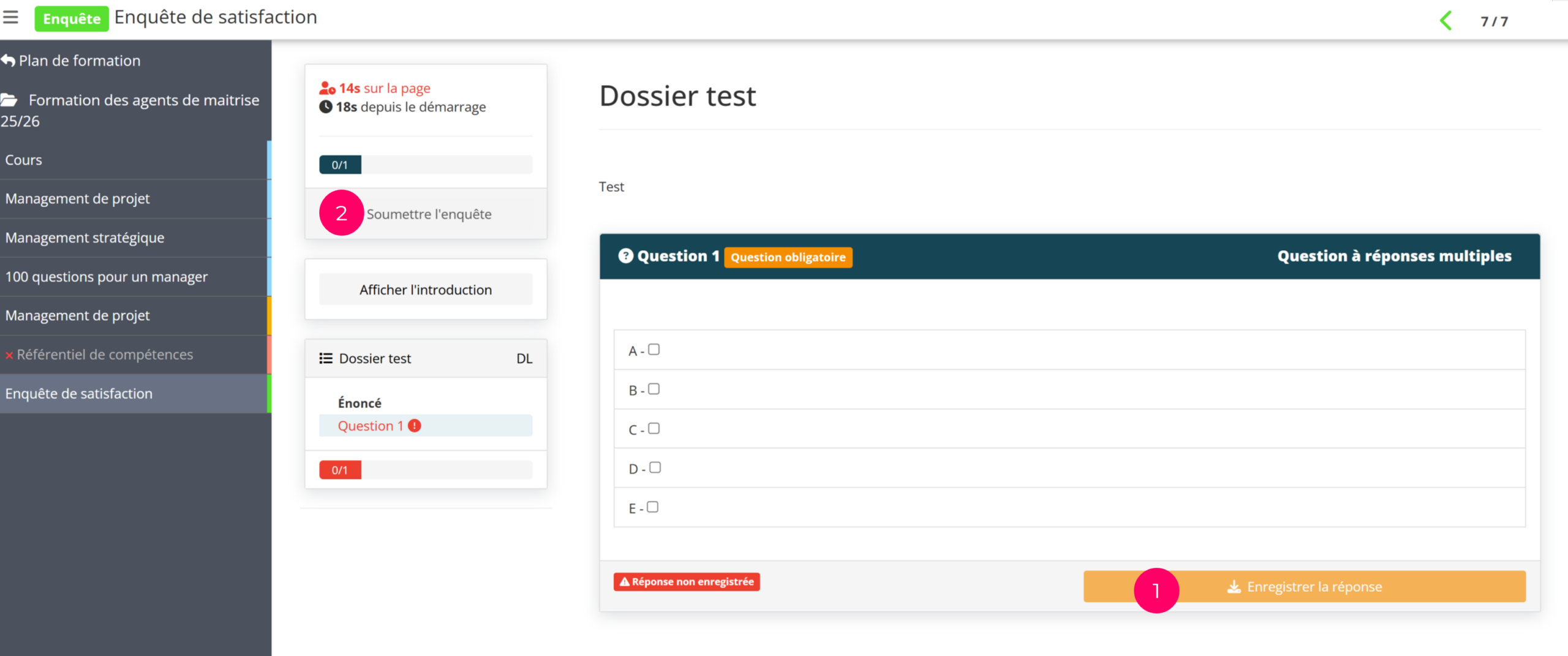
Task: Check answer box A
Action: (x=654, y=350)
